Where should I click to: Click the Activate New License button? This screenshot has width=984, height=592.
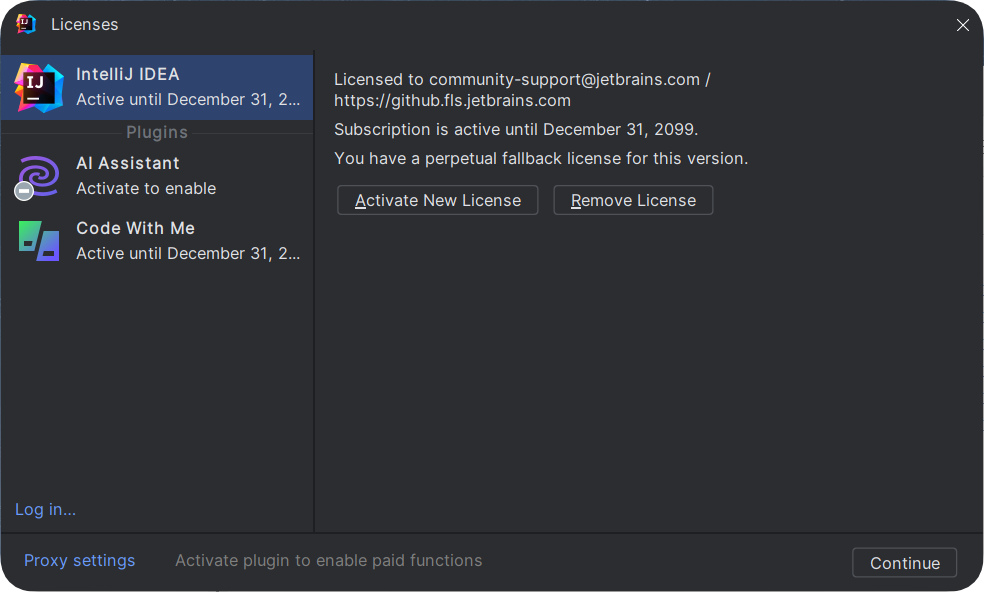[x=438, y=200]
